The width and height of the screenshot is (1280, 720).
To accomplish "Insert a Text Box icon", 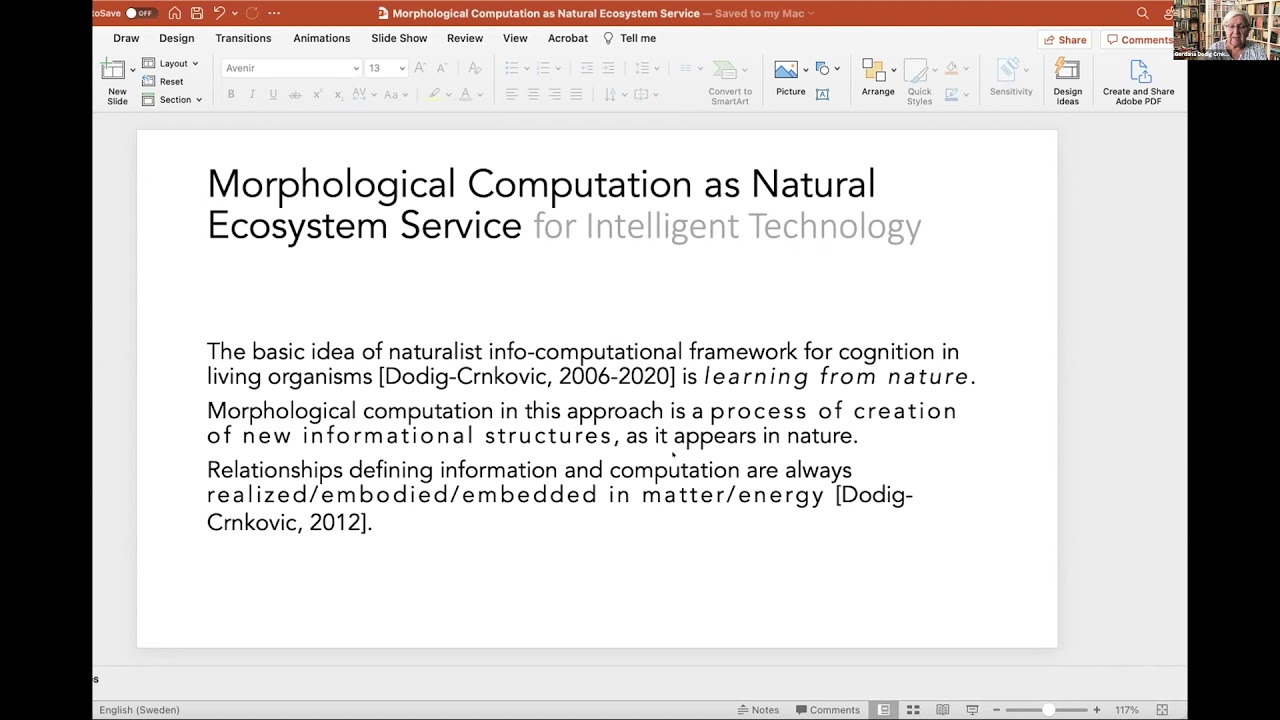I will pyautogui.click(x=822, y=94).
